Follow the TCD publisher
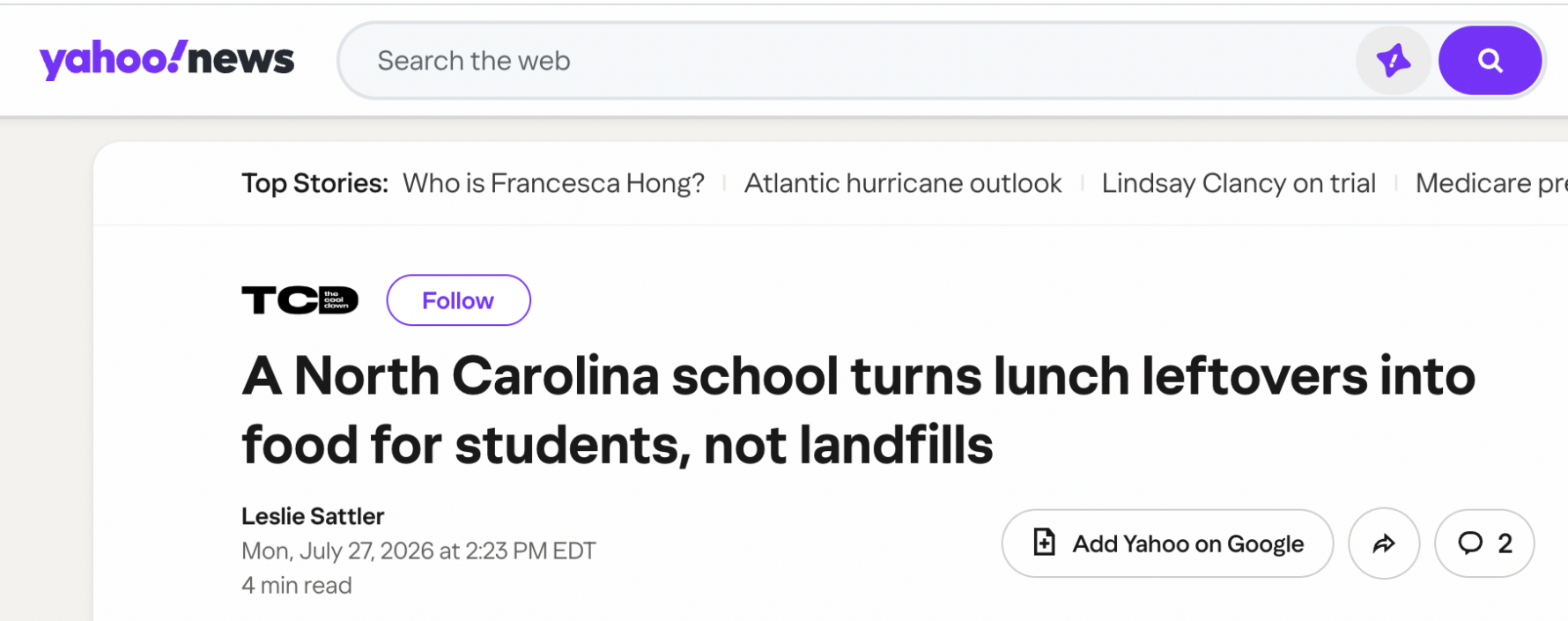1568x621 pixels. 458,300
